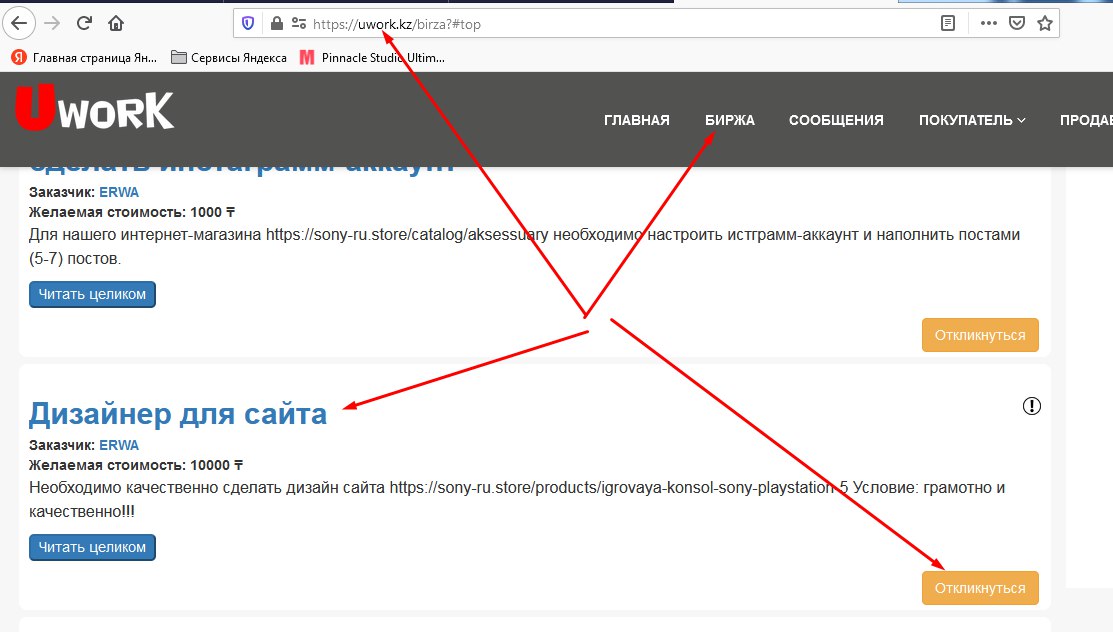Expand the ПОКУПАТЕЛЬ dropdown menu
Viewport: 1113px width, 632px height.
tap(972, 120)
